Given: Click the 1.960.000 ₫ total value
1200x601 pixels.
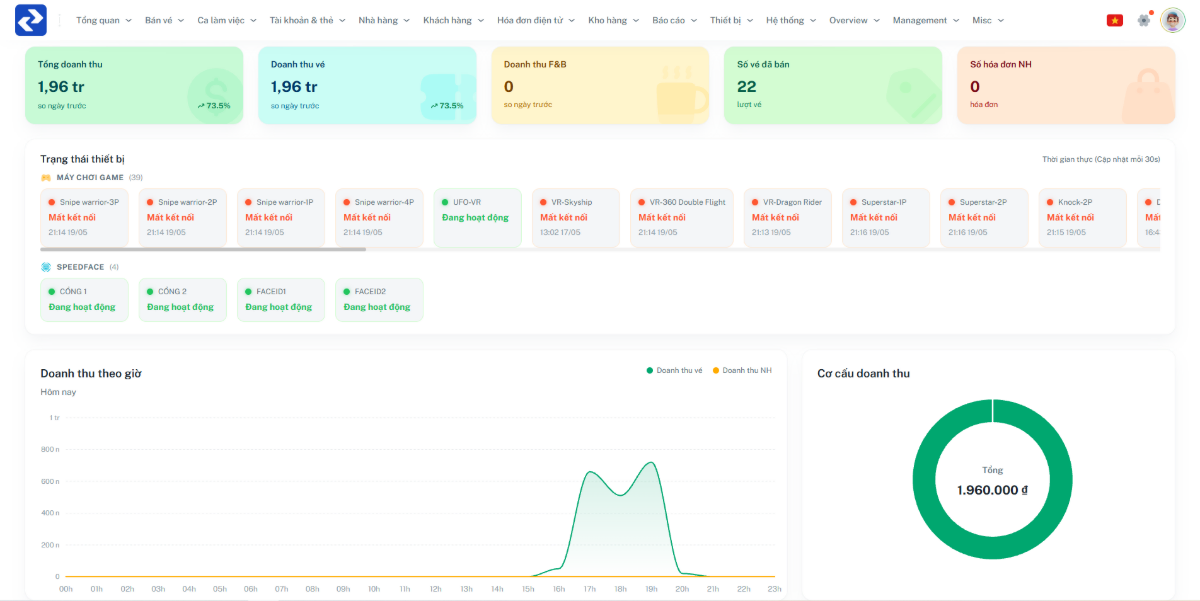Looking at the screenshot, I should 992,490.
